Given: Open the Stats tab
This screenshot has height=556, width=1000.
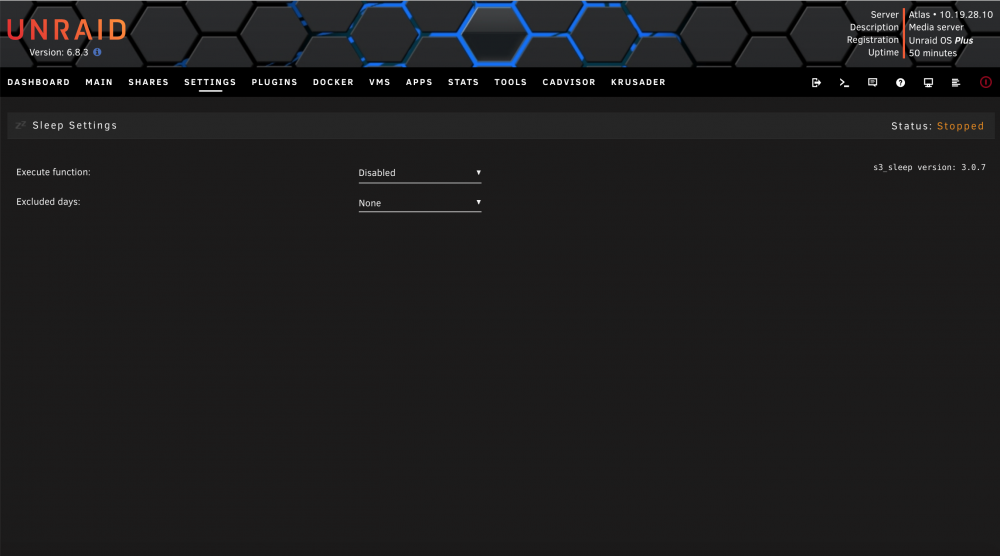Looking at the screenshot, I should [463, 82].
